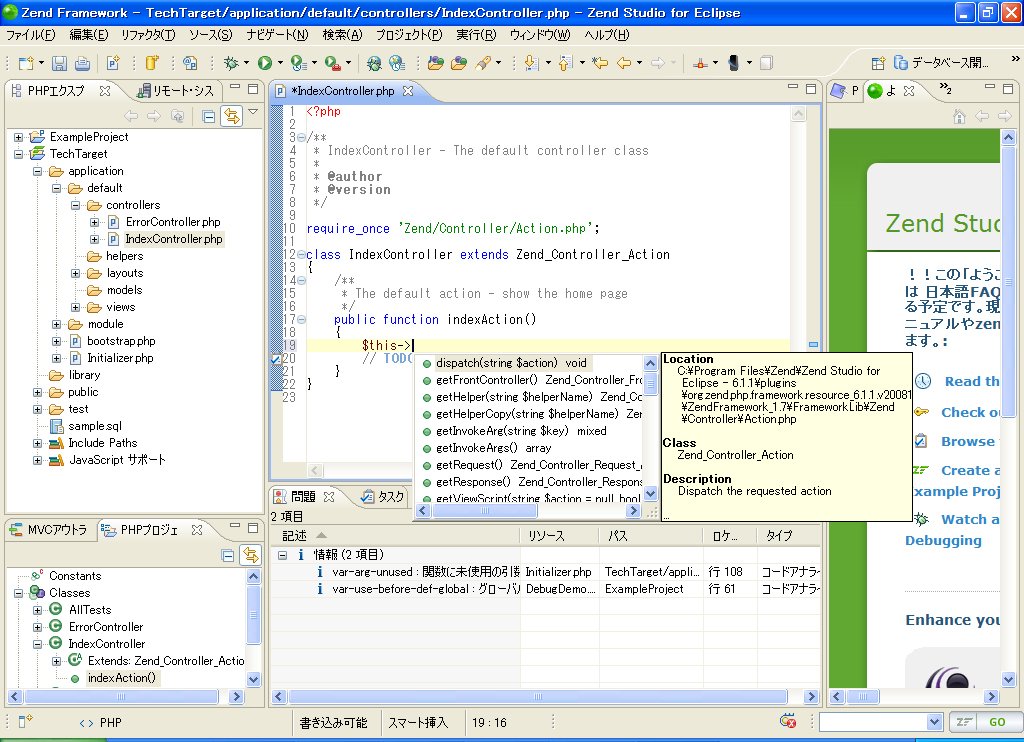The height and width of the screenshot is (742, 1024).
Task: Open the status bar search combo box
Action: click(x=880, y=722)
